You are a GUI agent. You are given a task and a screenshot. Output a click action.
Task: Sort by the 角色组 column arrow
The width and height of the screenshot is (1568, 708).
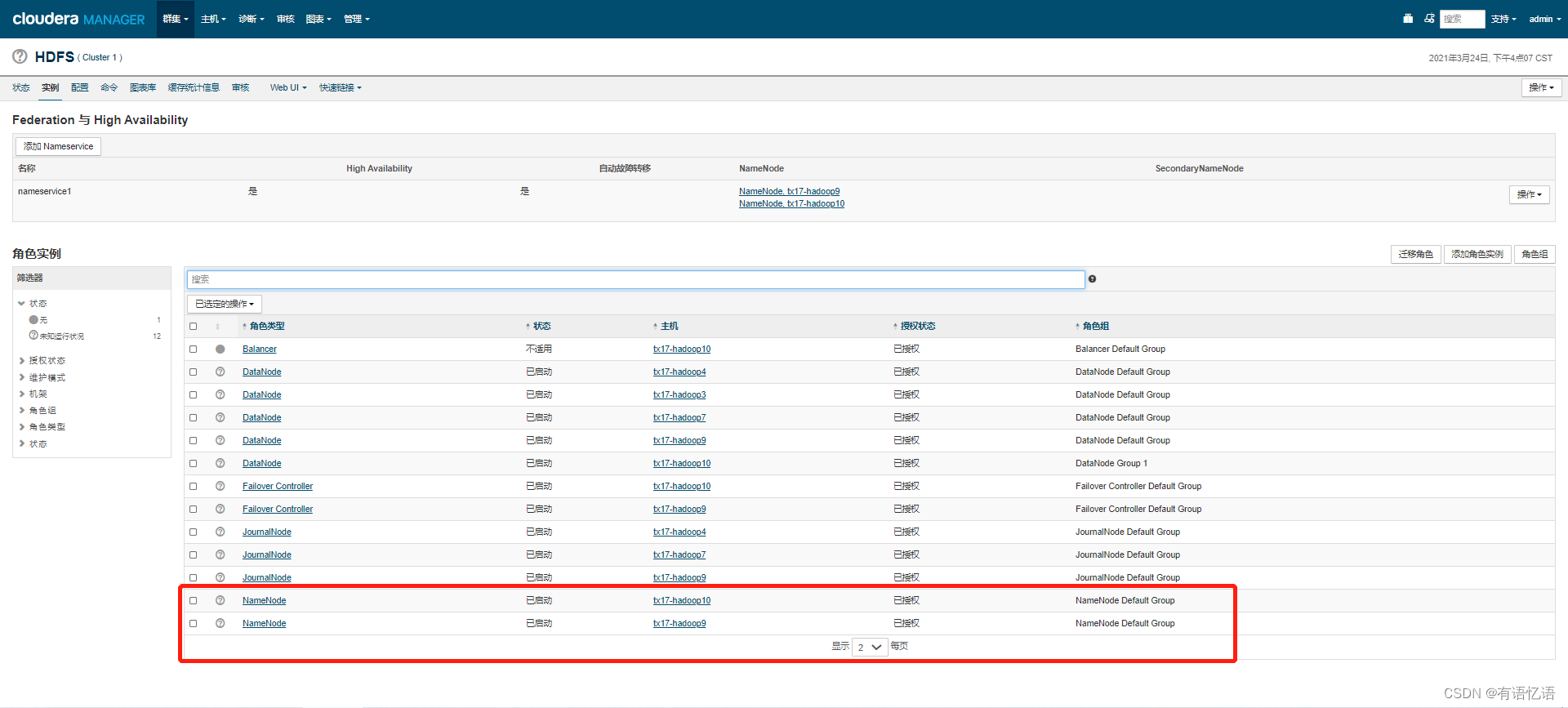click(x=1077, y=326)
